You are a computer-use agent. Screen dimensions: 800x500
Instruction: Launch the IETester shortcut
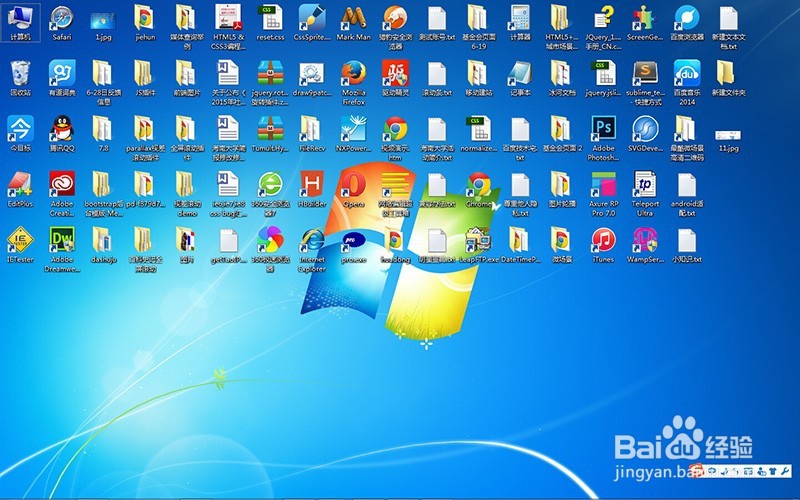tap(20, 245)
